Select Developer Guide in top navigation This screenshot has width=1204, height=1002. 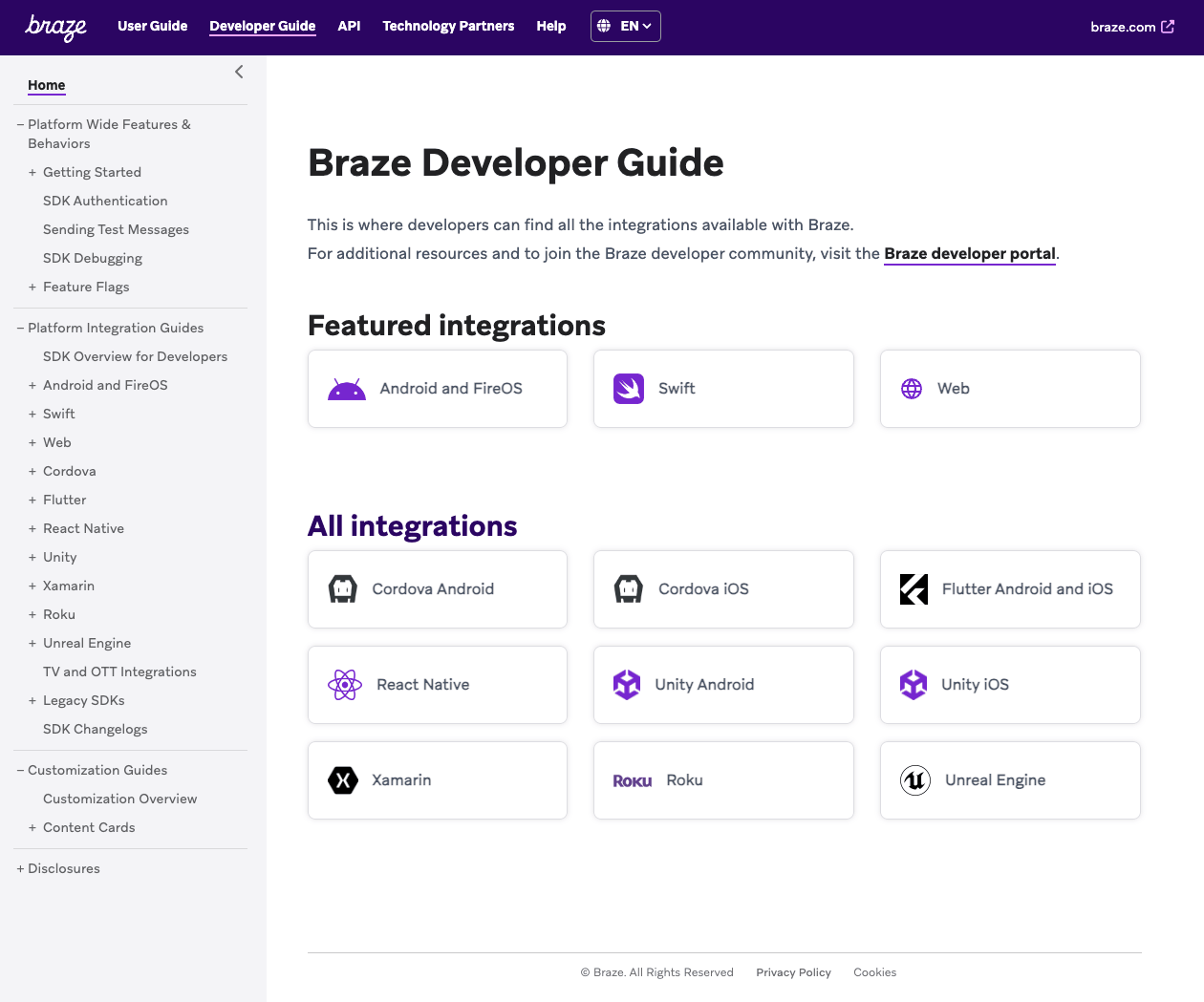pyautogui.click(x=263, y=26)
